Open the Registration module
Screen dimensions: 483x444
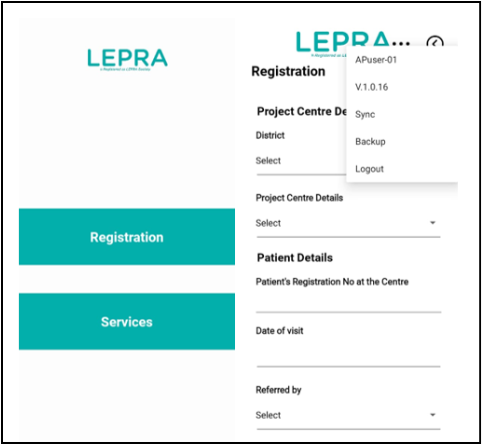click(127, 237)
